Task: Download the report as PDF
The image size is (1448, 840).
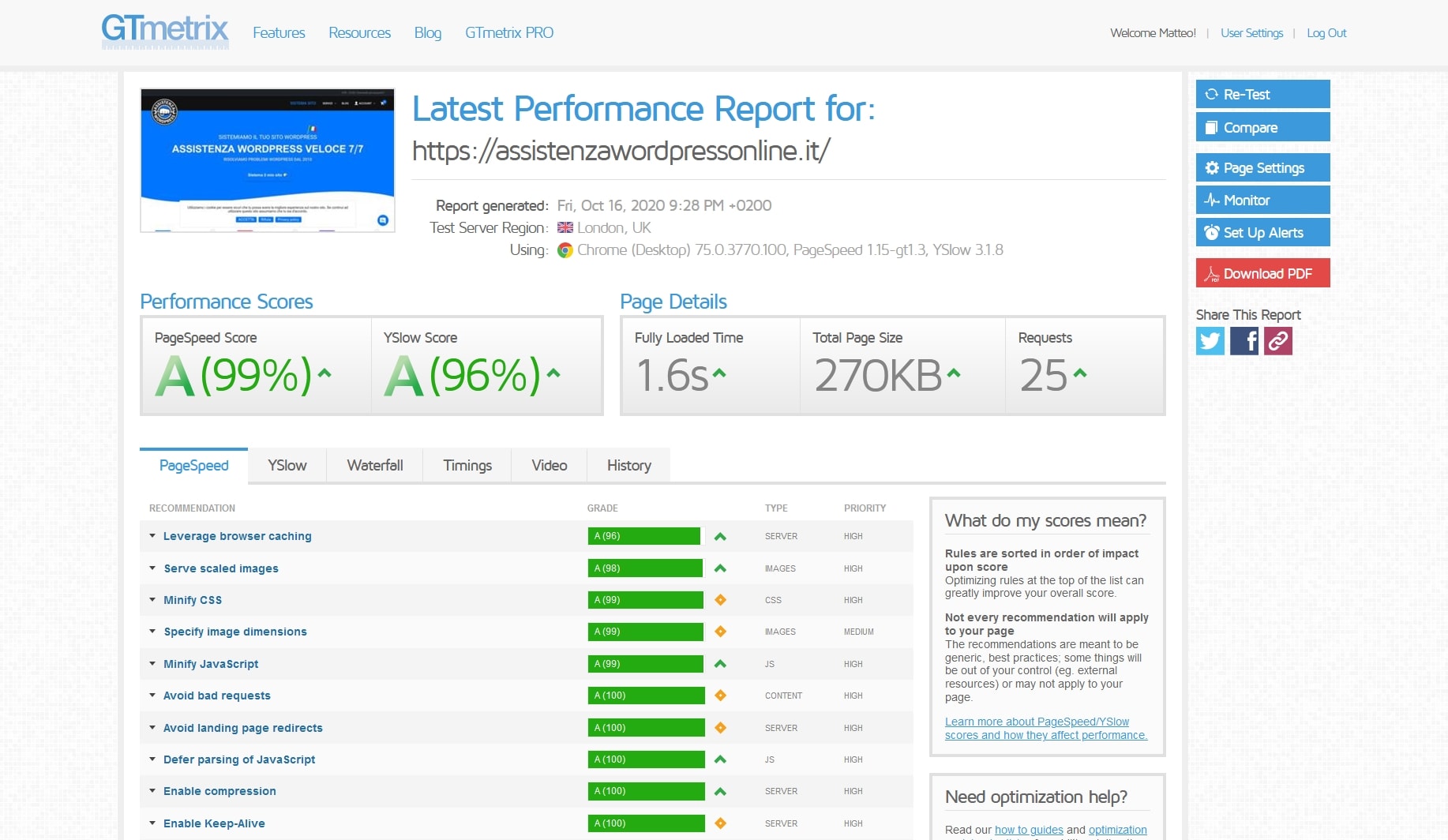Action: tap(1262, 273)
